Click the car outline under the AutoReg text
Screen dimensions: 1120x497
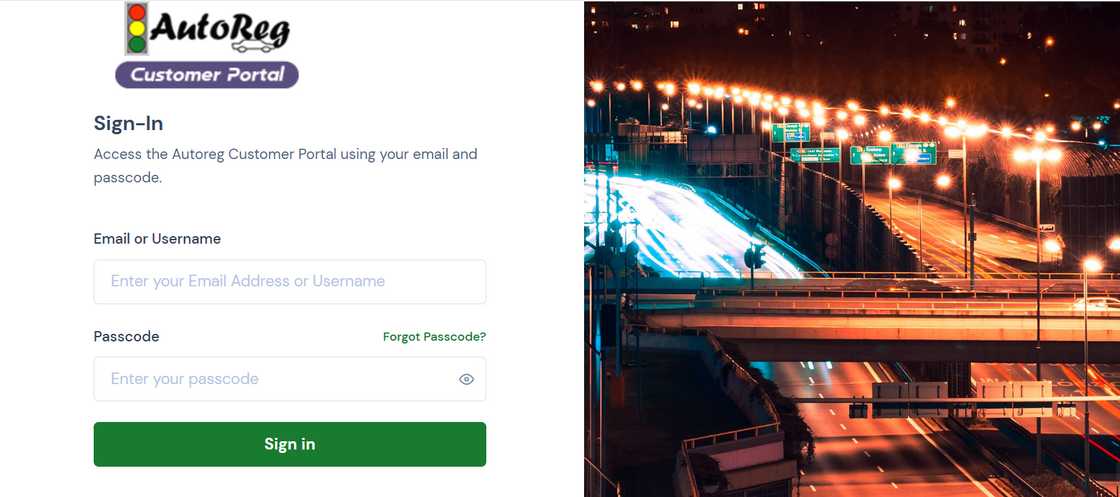254,46
